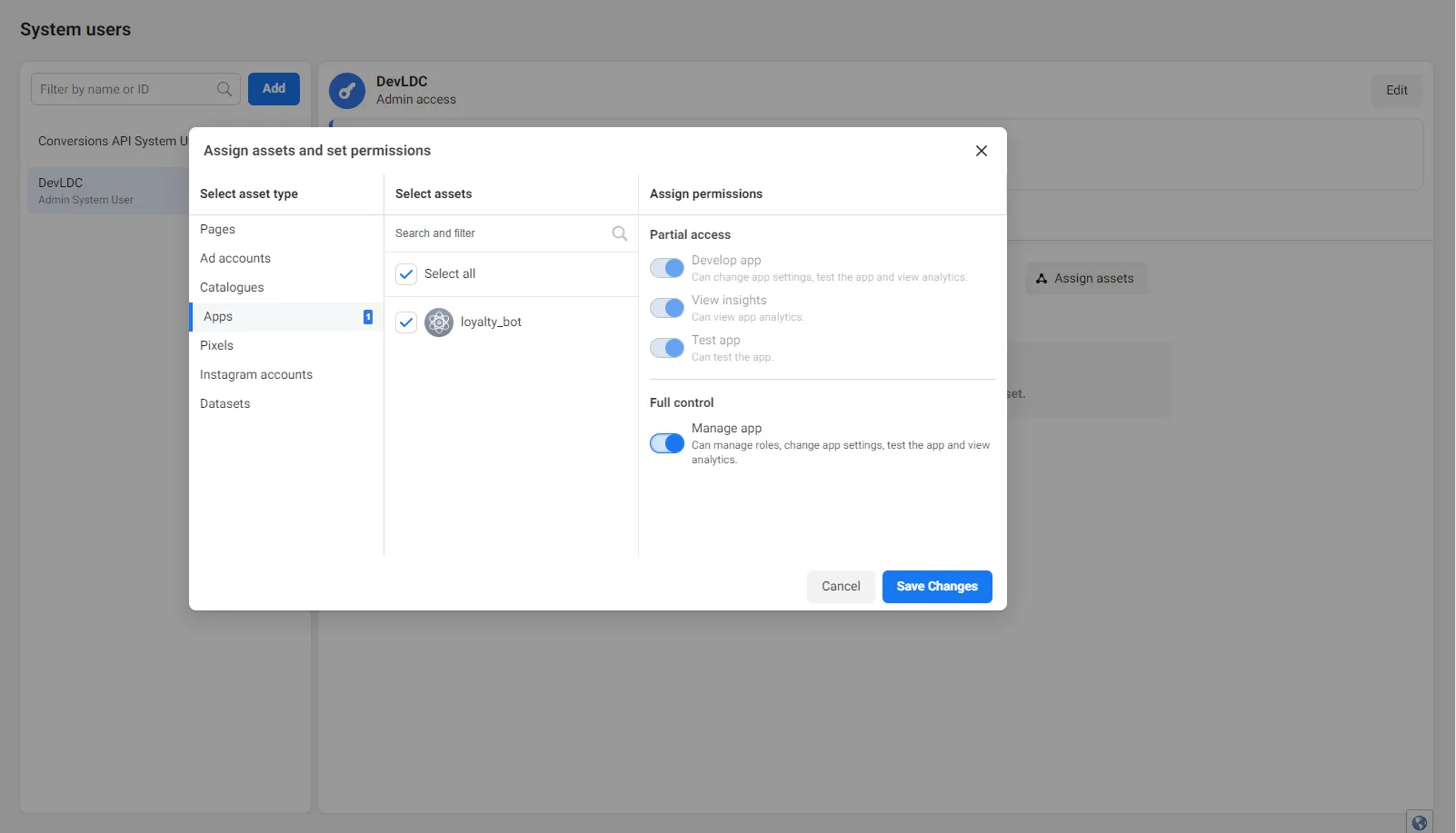The height and width of the screenshot is (833, 1456).
Task: Click the View insights label
Action: pos(729,301)
